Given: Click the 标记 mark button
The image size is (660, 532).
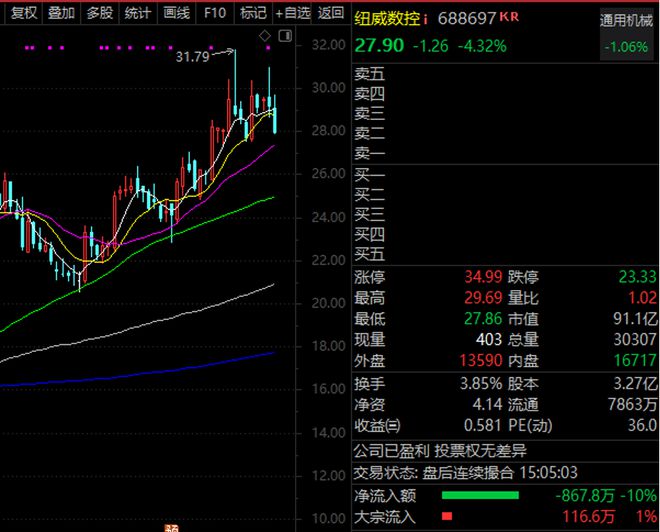Looking at the screenshot, I should (x=253, y=13).
